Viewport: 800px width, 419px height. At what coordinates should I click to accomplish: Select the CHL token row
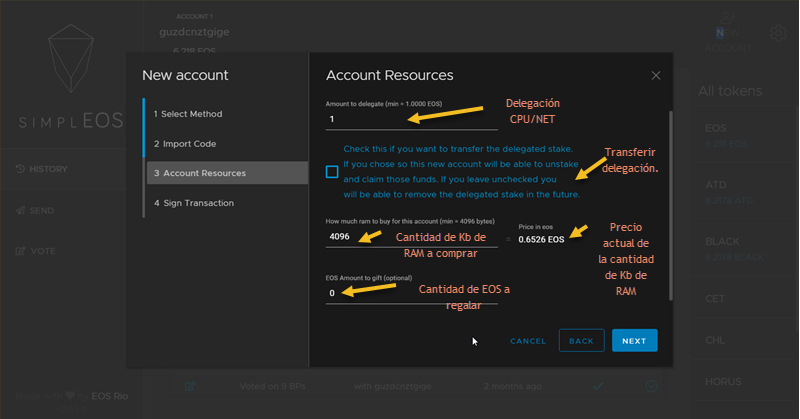tap(745, 340)
